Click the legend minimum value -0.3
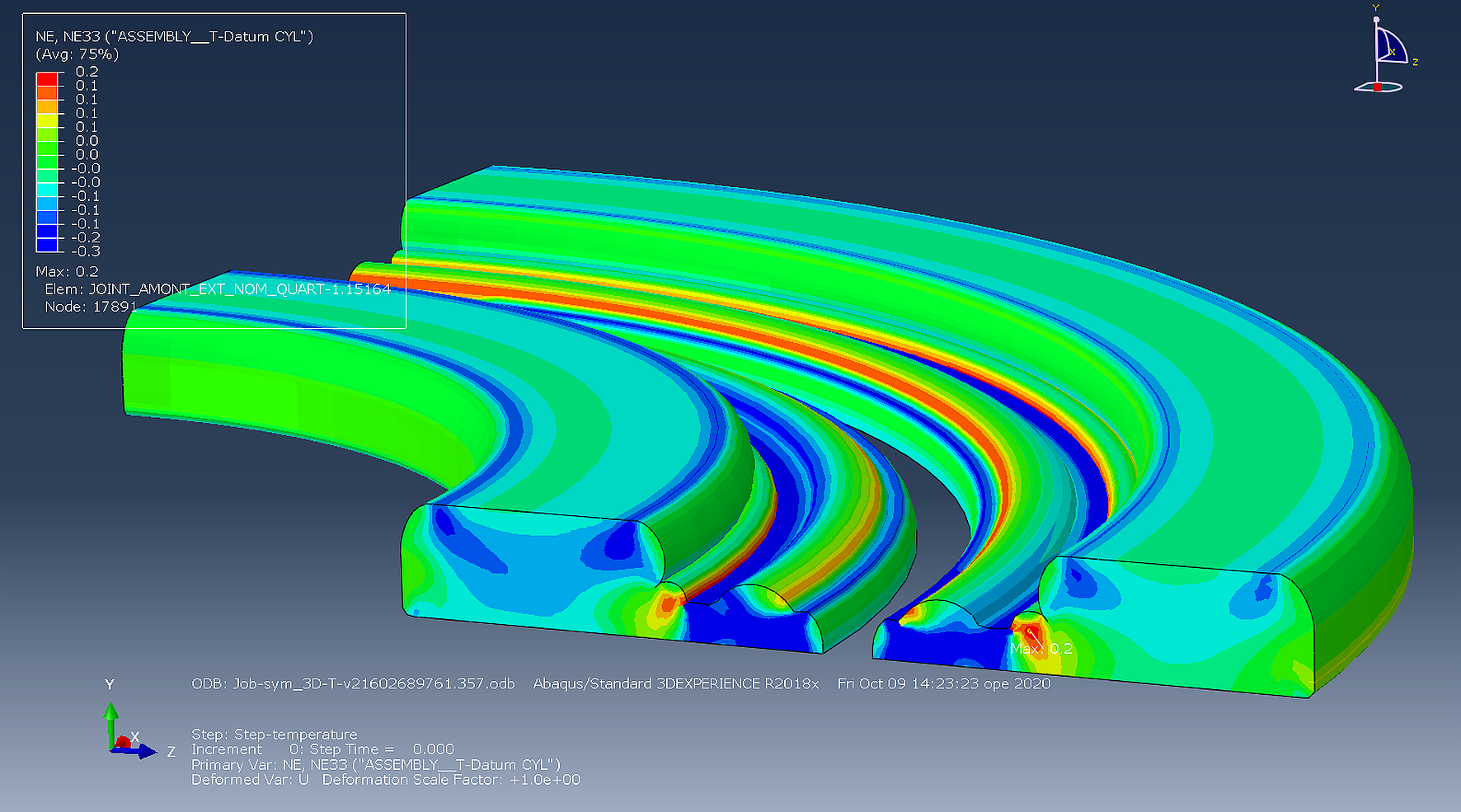 85,251
